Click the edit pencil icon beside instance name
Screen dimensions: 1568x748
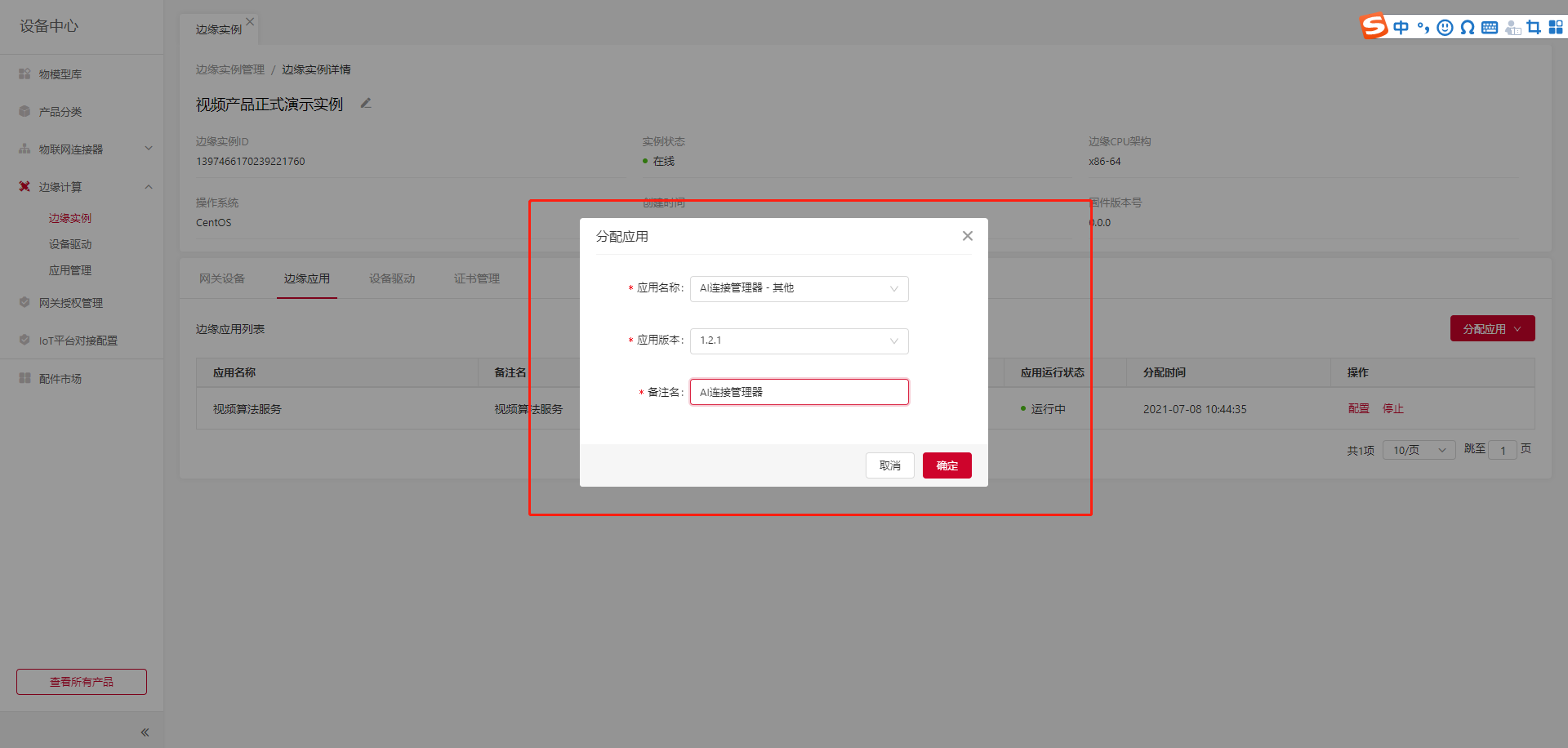[x=366, y=104]
